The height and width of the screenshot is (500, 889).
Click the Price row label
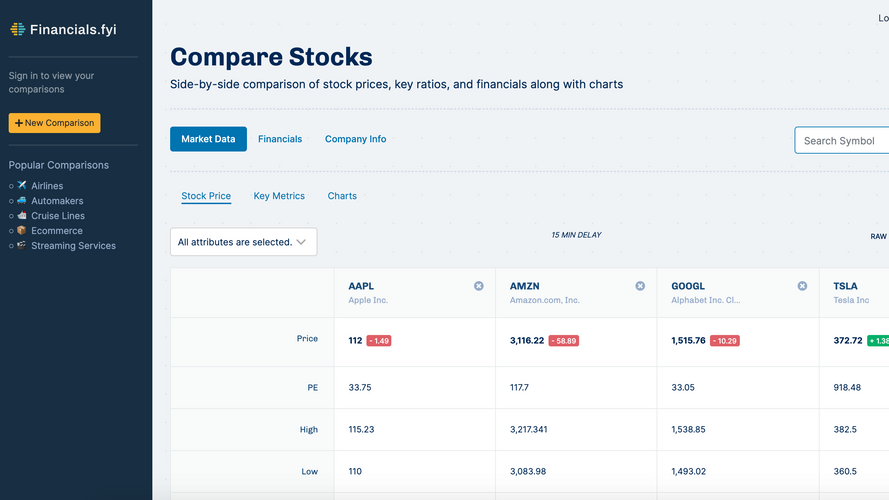click(x=307, y=338)
